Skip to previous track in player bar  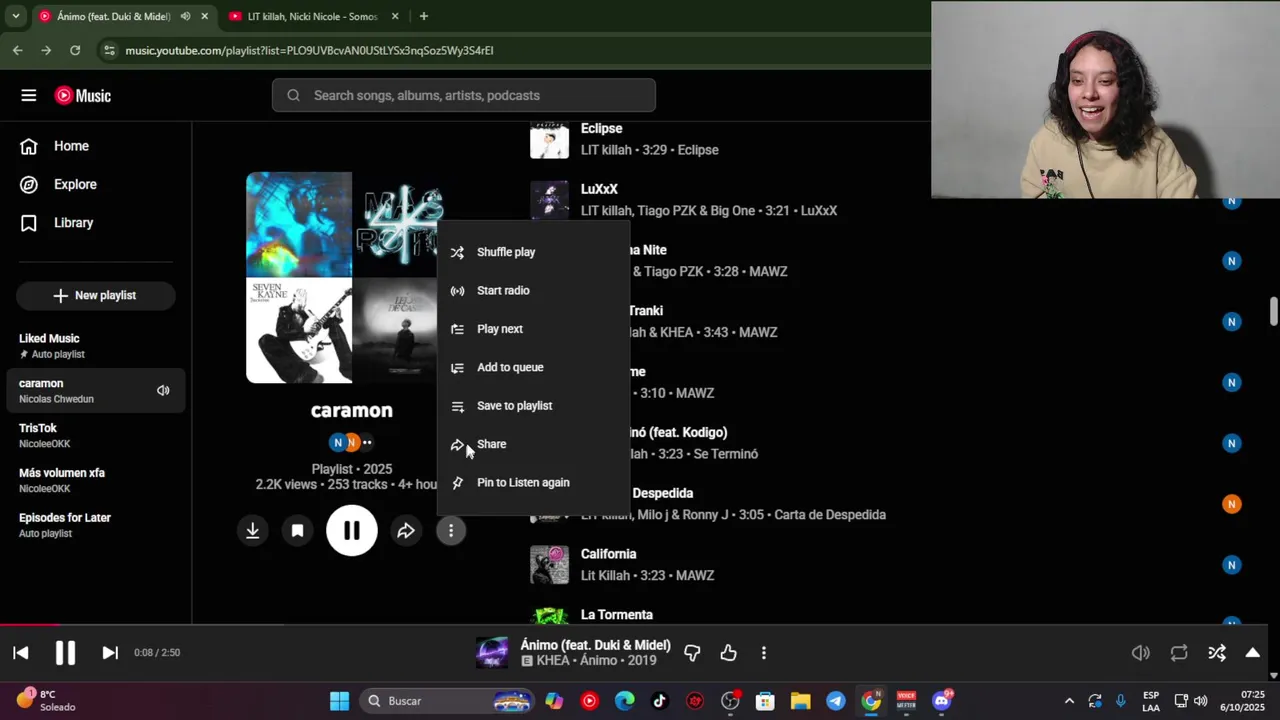tap(21, 653)
